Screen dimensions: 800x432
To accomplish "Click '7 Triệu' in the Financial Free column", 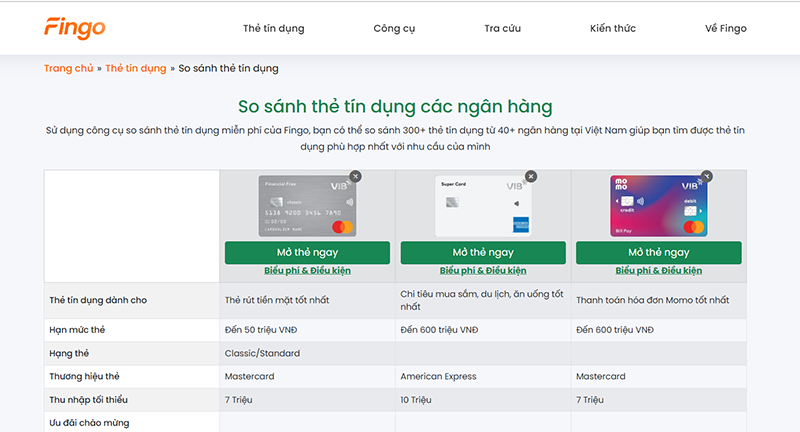I will click(x=238, y=400).
